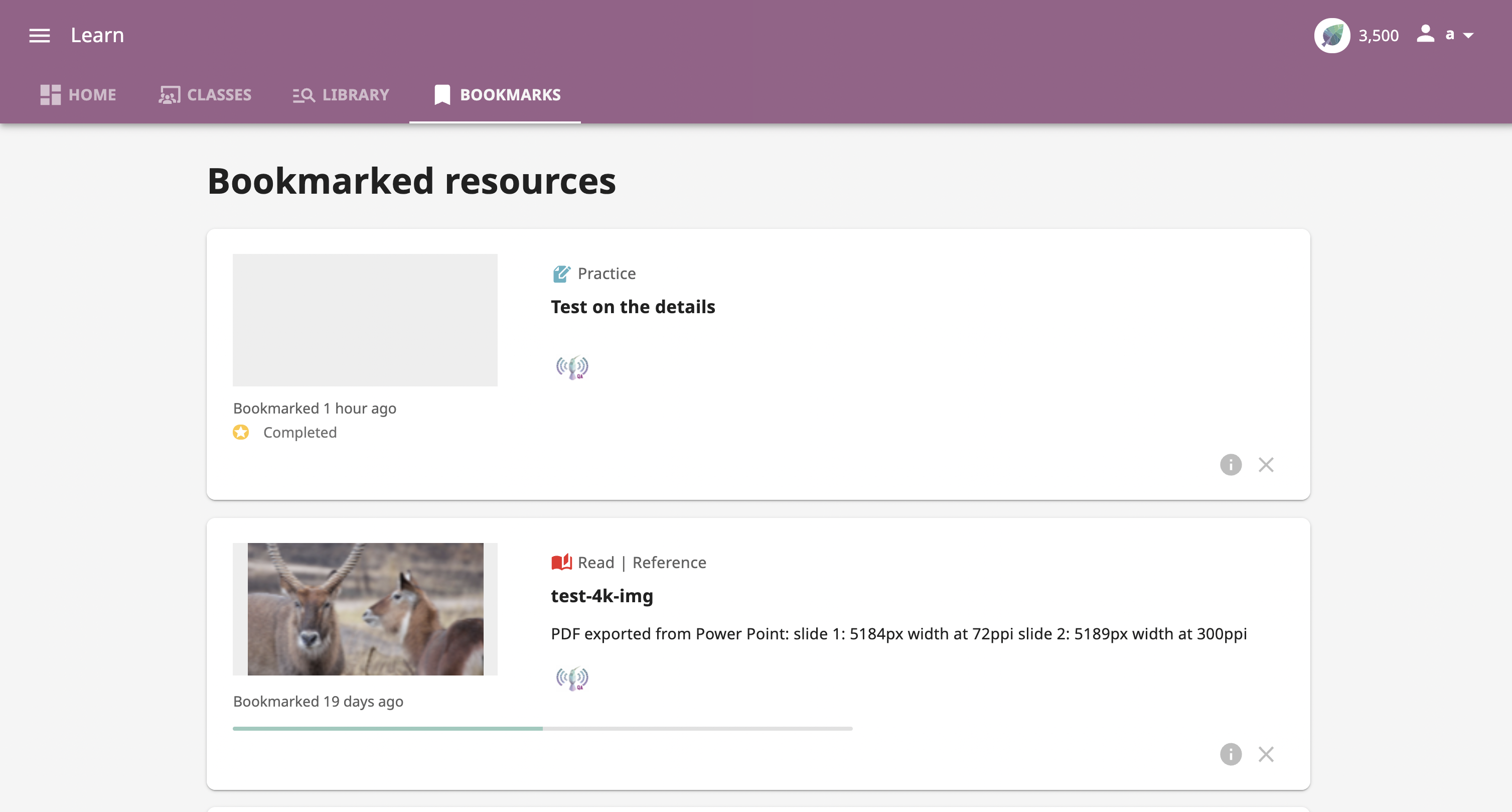Click the PDF exported description text
The width and height of the screenshot is (1512, 812).
click(x=898, y=634)
